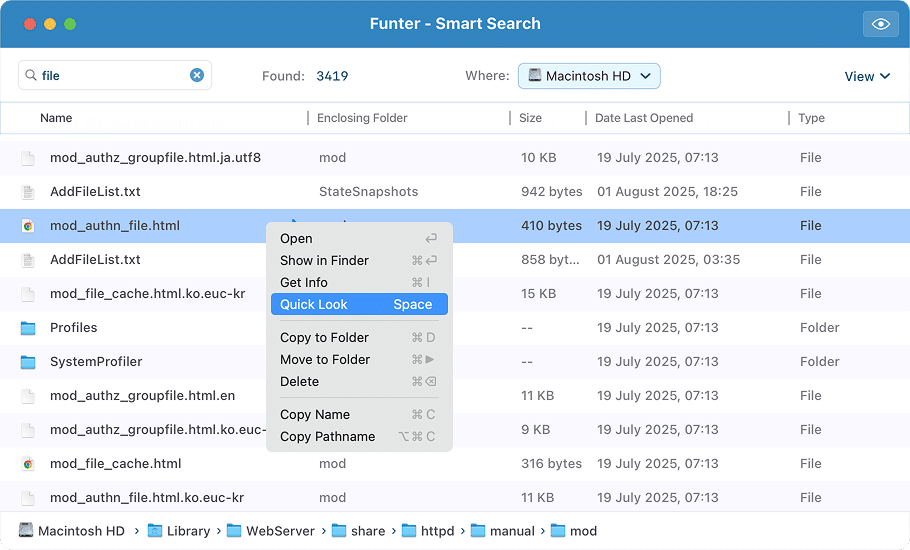Image resolution: width=910 pixels, height=550 pixels.
Task: Select Copy Name menu entry
Action: 359,415
